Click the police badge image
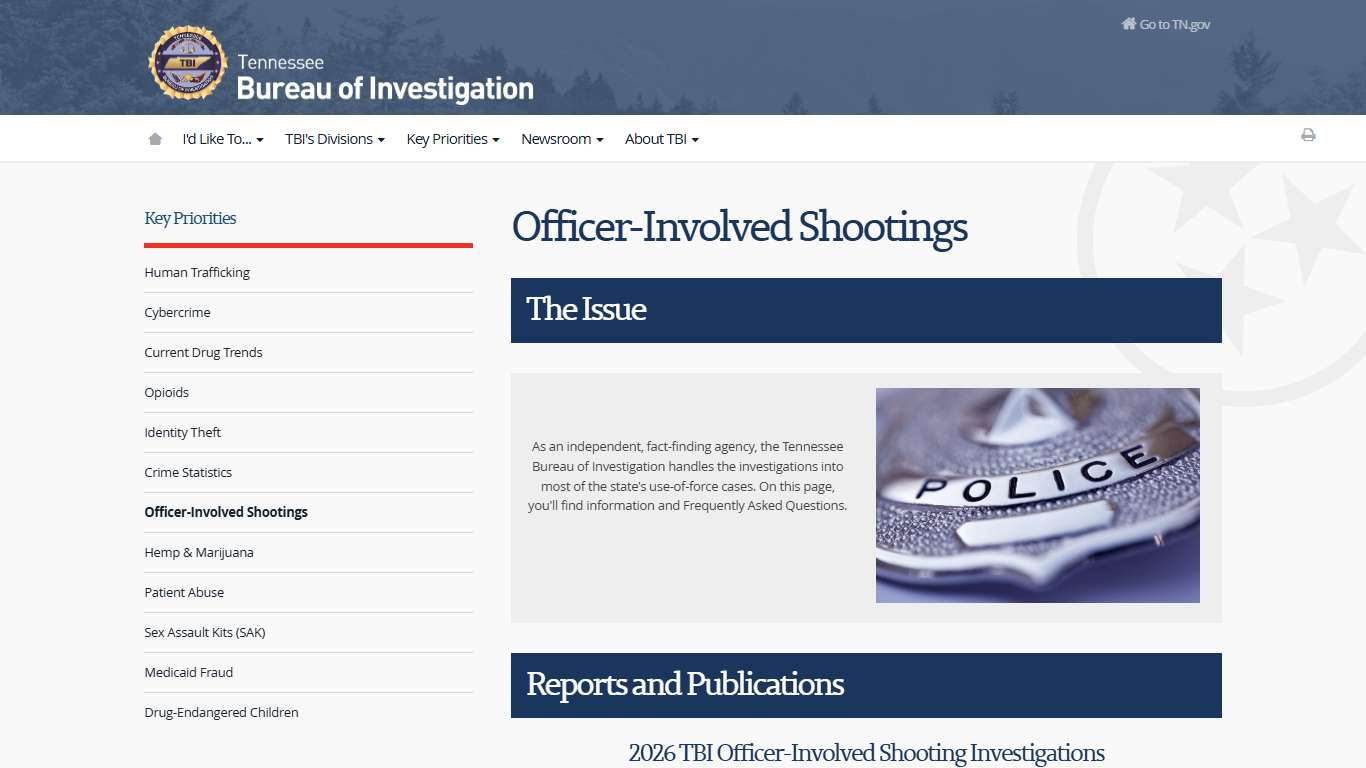Screen dimensions: 1366x768 (x=1037, y=495)
